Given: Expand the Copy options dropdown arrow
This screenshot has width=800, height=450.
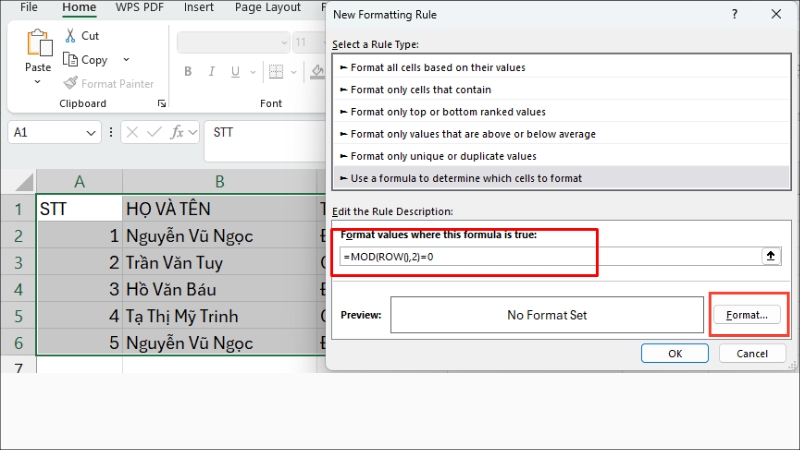Looking at the screenshot, I should [x=126, y=60].
